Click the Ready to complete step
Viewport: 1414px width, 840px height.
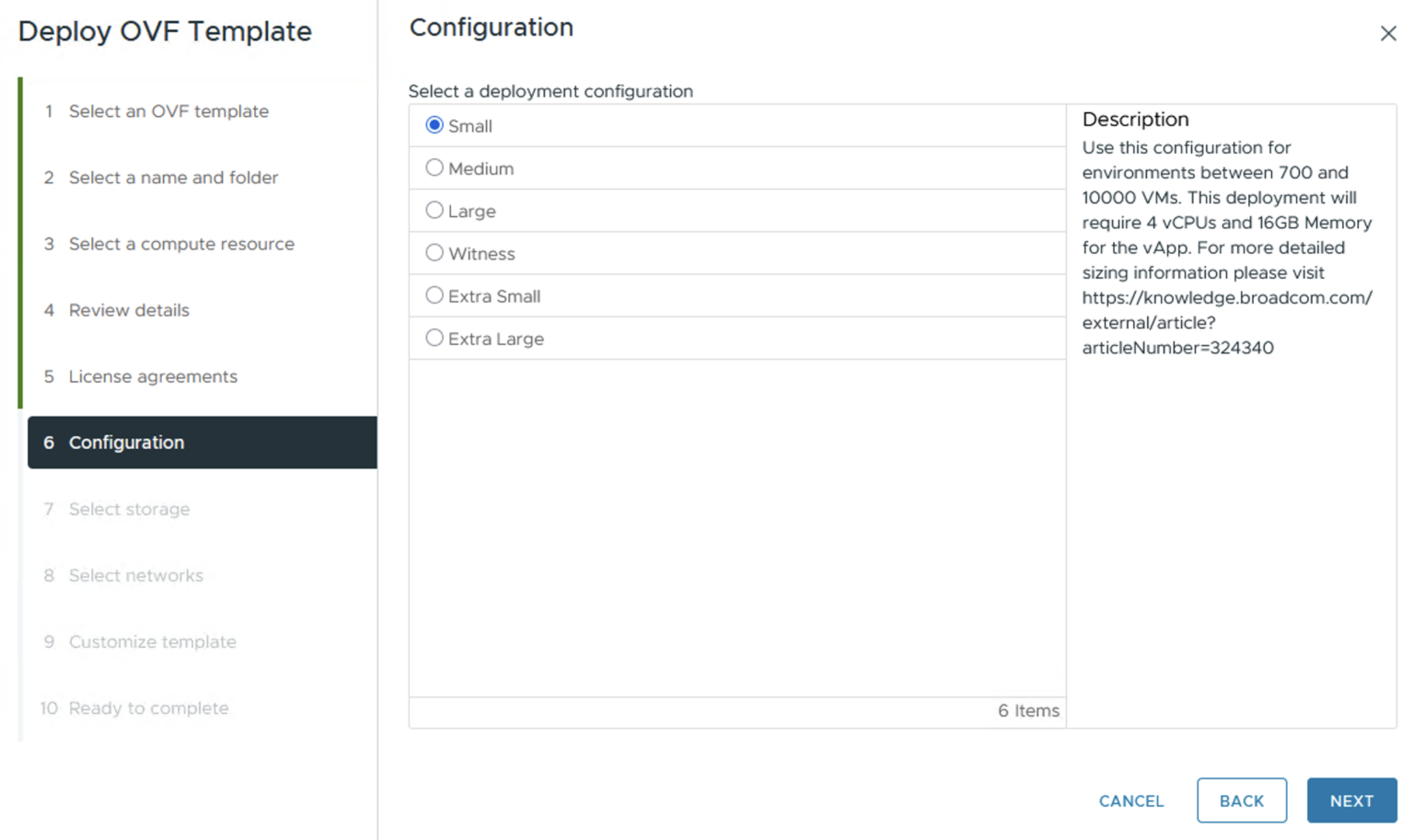click(148, 708)
